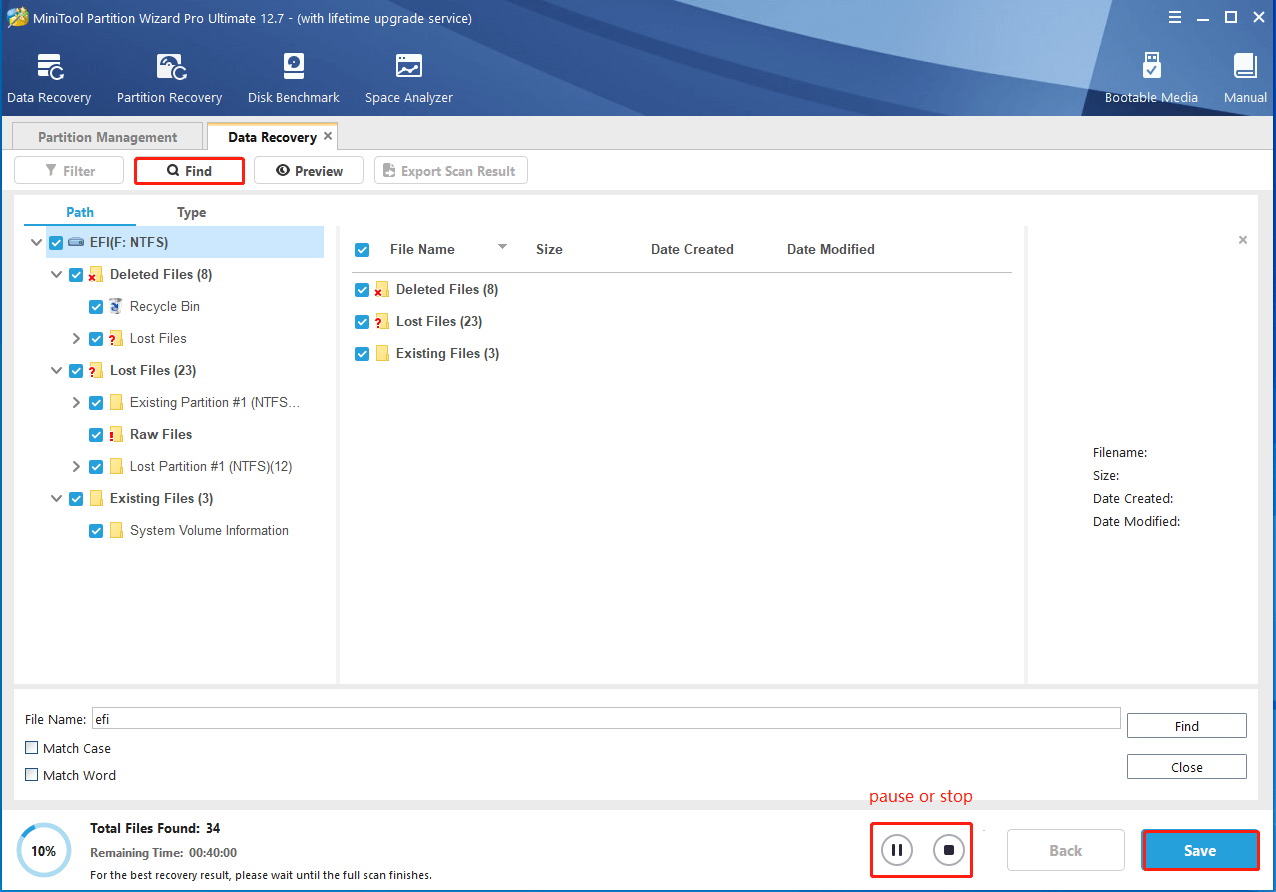Viewport: 1276px width, 892px height.
Task: Open the Manual icon
Action: coord(1245,67)
